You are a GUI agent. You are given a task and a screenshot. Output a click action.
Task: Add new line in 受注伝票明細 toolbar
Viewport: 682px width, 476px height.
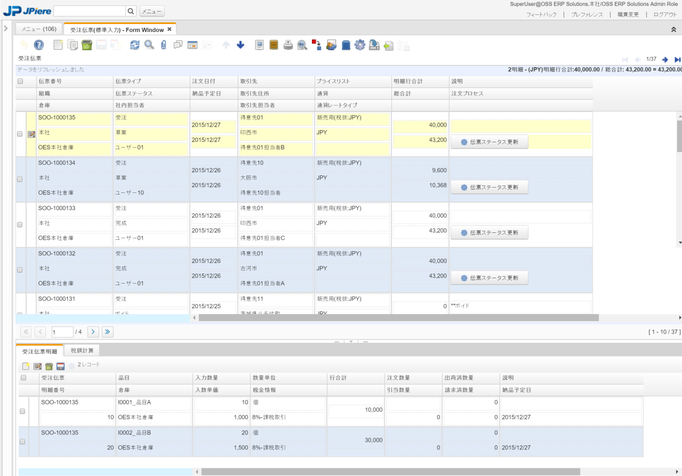26,366
